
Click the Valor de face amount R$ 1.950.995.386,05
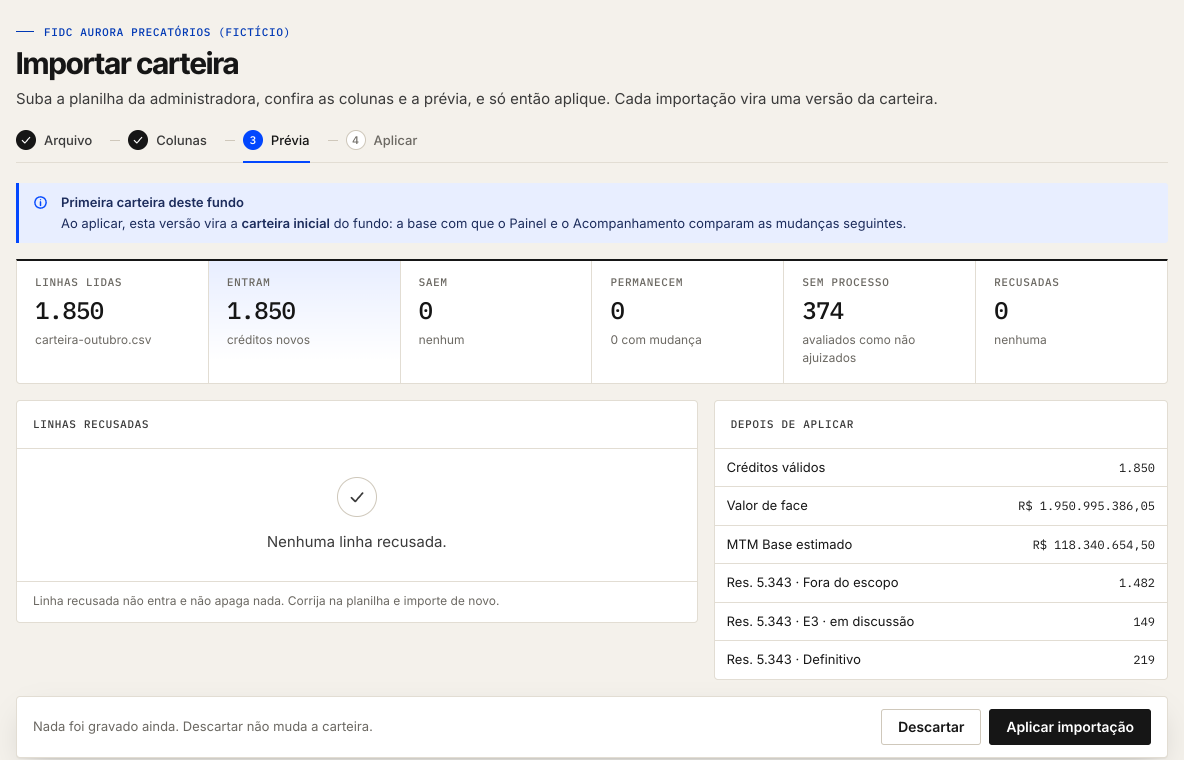coord(1086,506)
